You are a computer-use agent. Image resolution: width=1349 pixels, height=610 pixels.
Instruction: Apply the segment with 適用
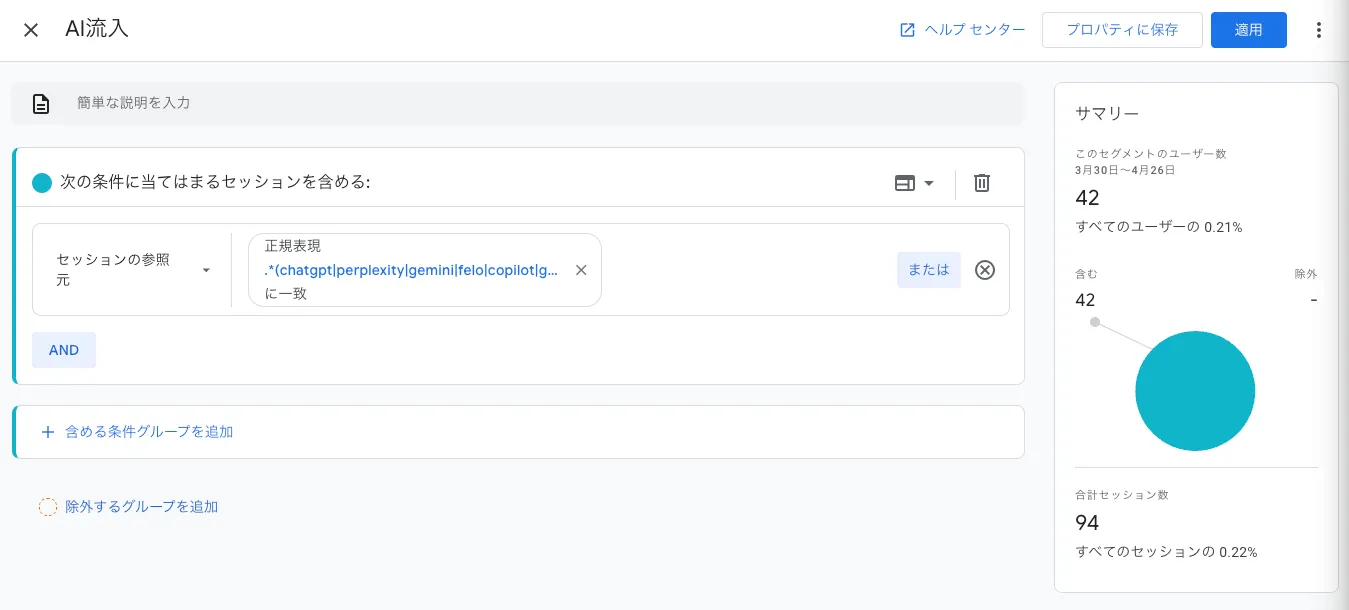coord(1248,30)
